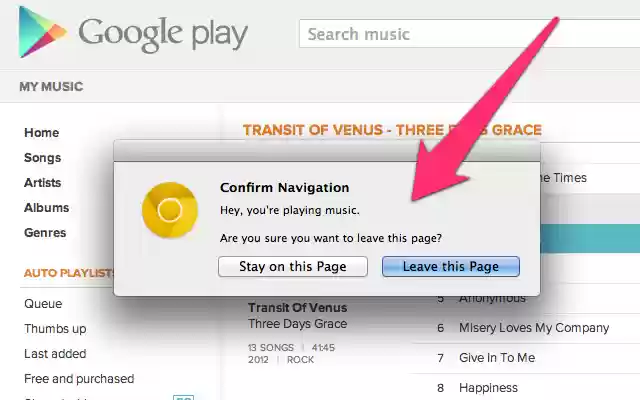Viewport: 640px width, 400px height.
Task: Select the 'Thumbs up' playlist
Action: 55,329
